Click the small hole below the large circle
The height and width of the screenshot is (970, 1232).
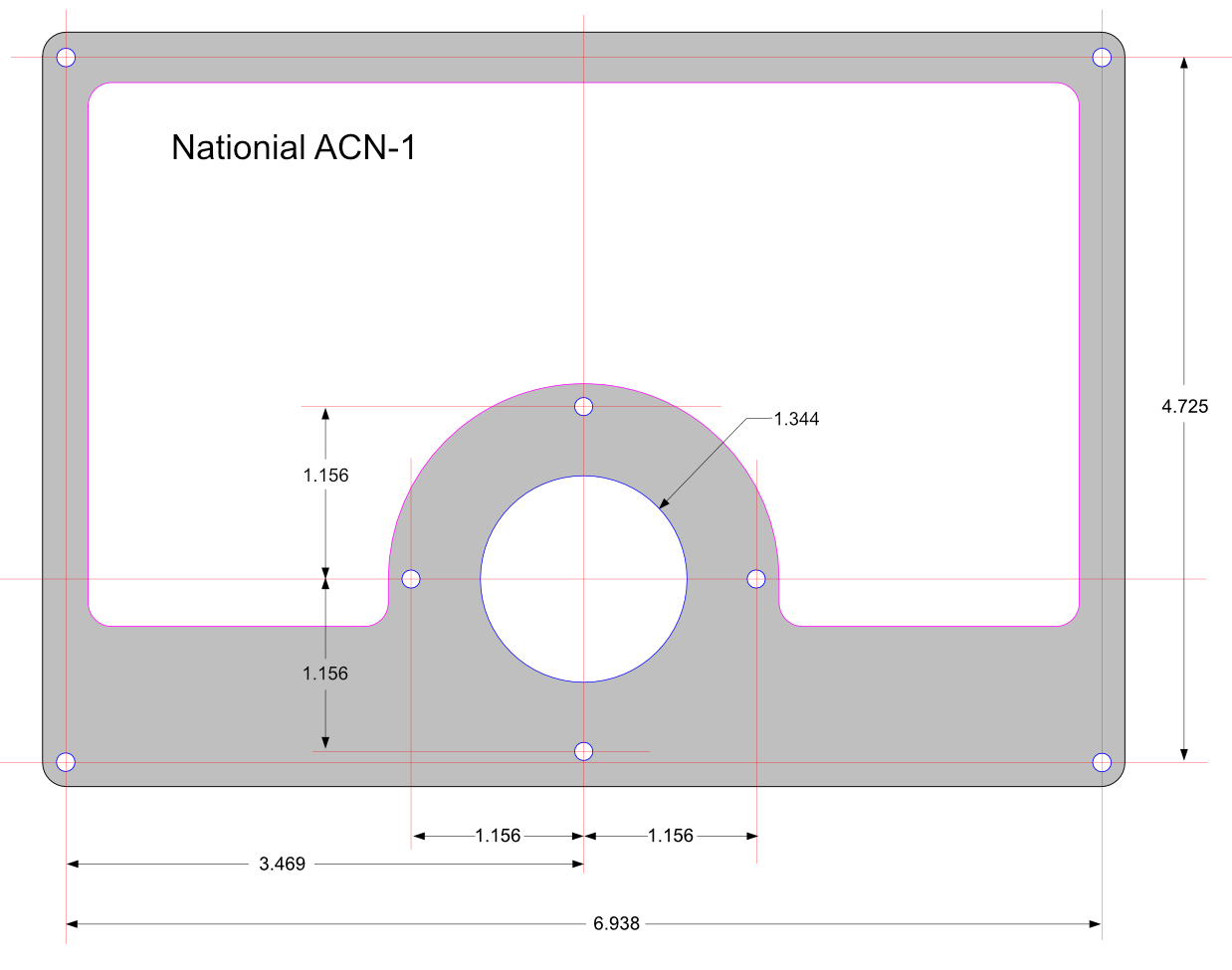pos(584,751)
